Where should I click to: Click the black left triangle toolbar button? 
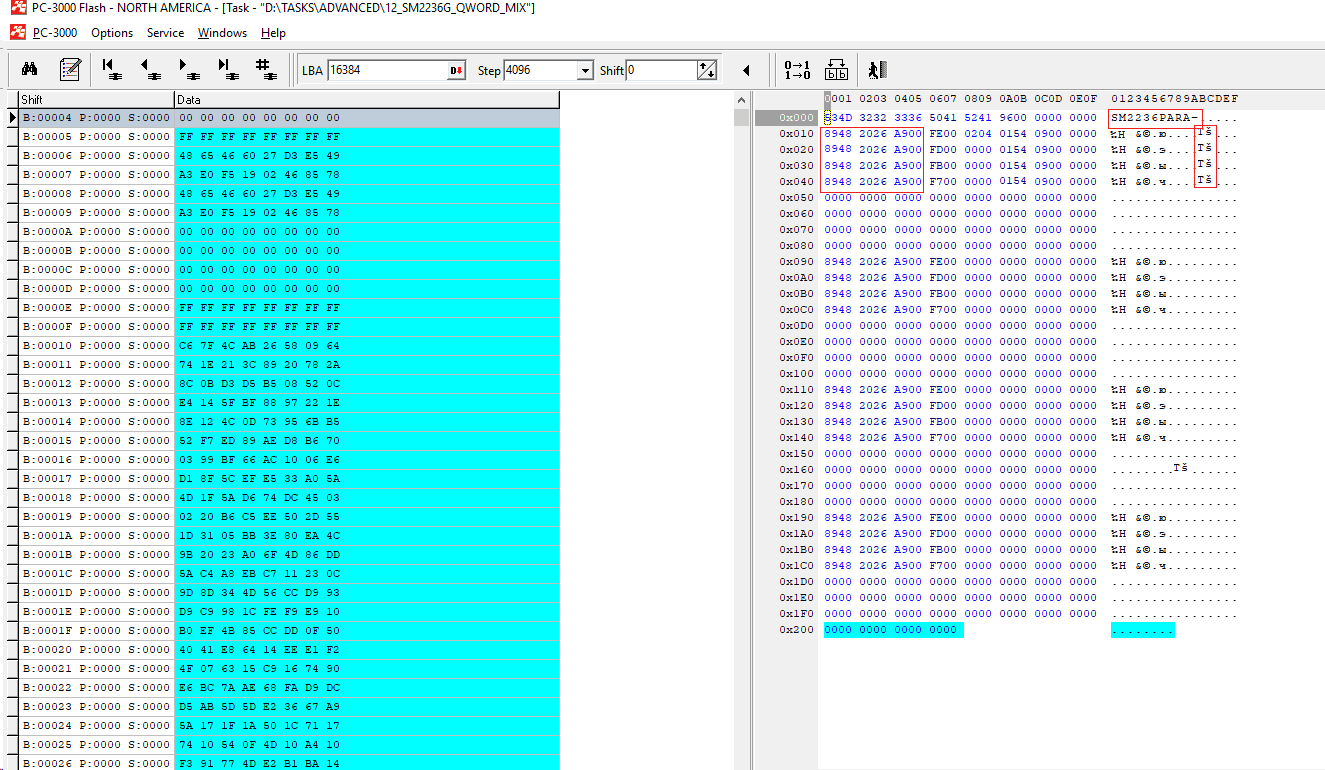[x=746, y=70]
